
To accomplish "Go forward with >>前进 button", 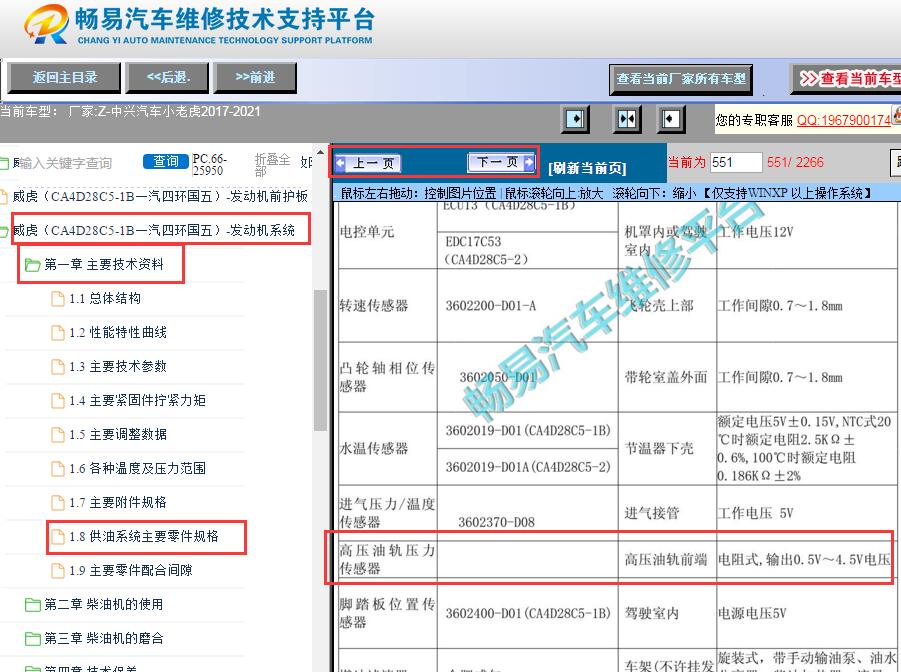I will (x=255, y=78).
